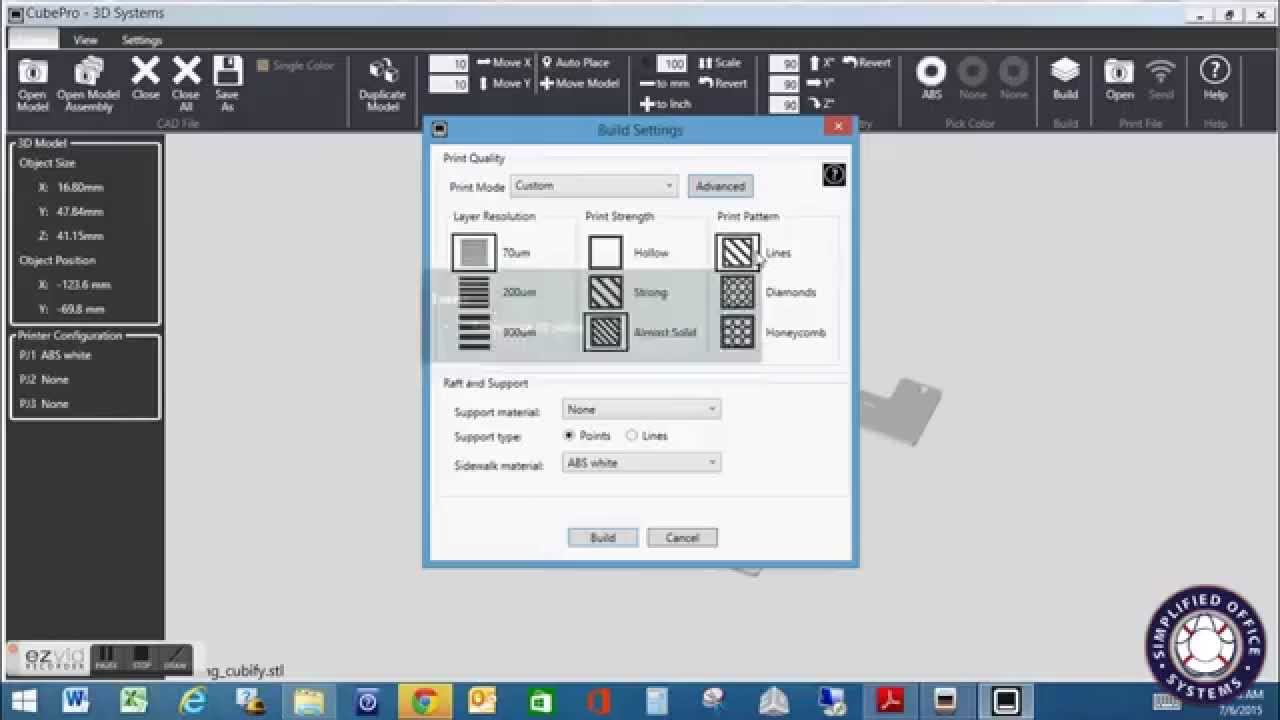Viewport: 1280px width, 720px height.
Task: Click the X rotation angle field
Action: click(784, 63)
